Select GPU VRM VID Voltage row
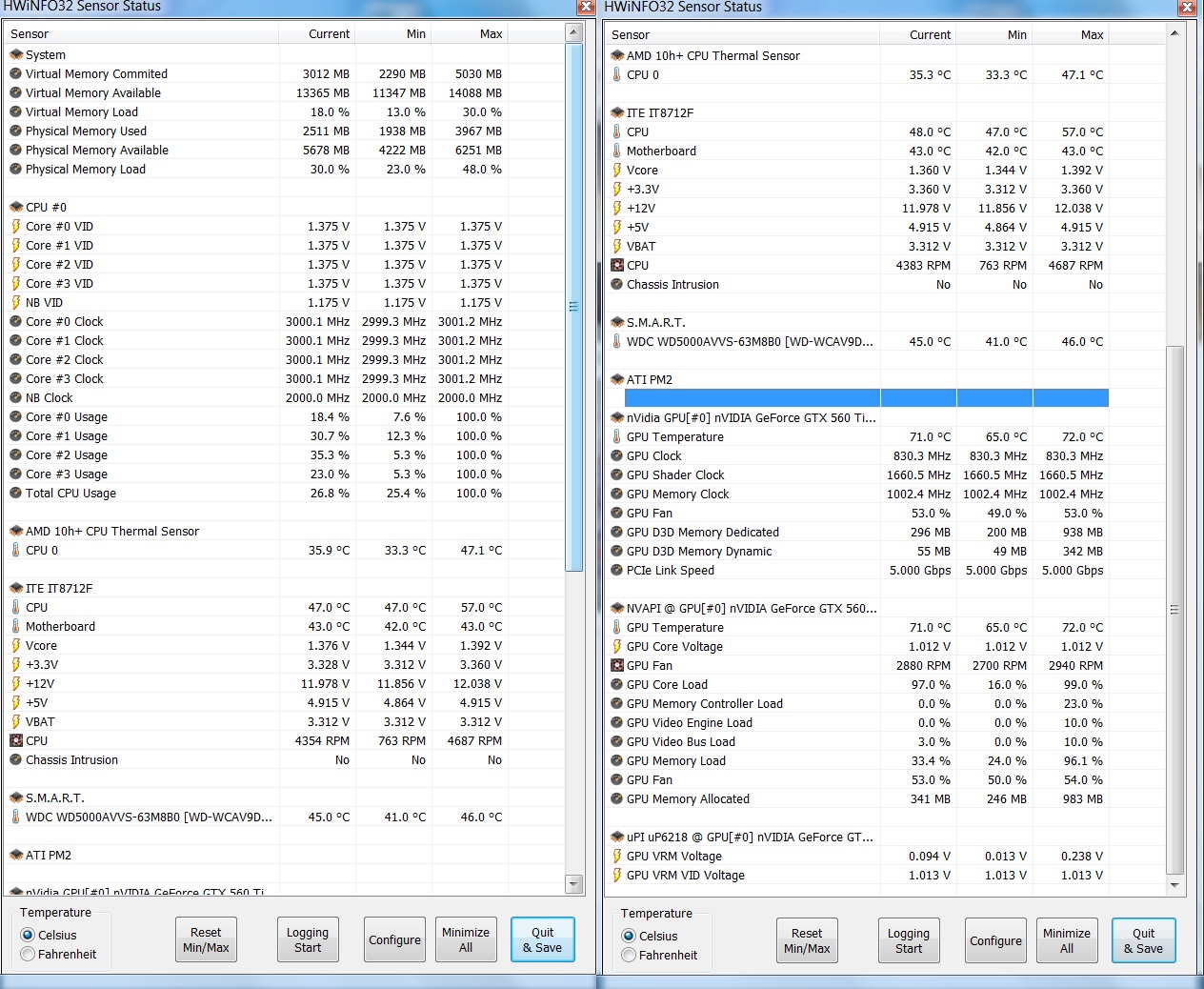Image resolution: width=1204 pixels, height=989 pixels. pos(857,876)
